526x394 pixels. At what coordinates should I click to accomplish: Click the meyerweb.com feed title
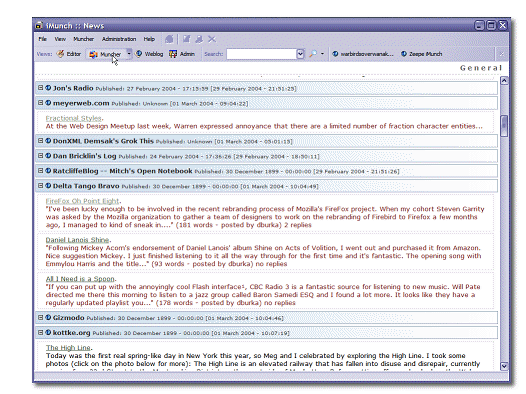click(x=81, y=103)
